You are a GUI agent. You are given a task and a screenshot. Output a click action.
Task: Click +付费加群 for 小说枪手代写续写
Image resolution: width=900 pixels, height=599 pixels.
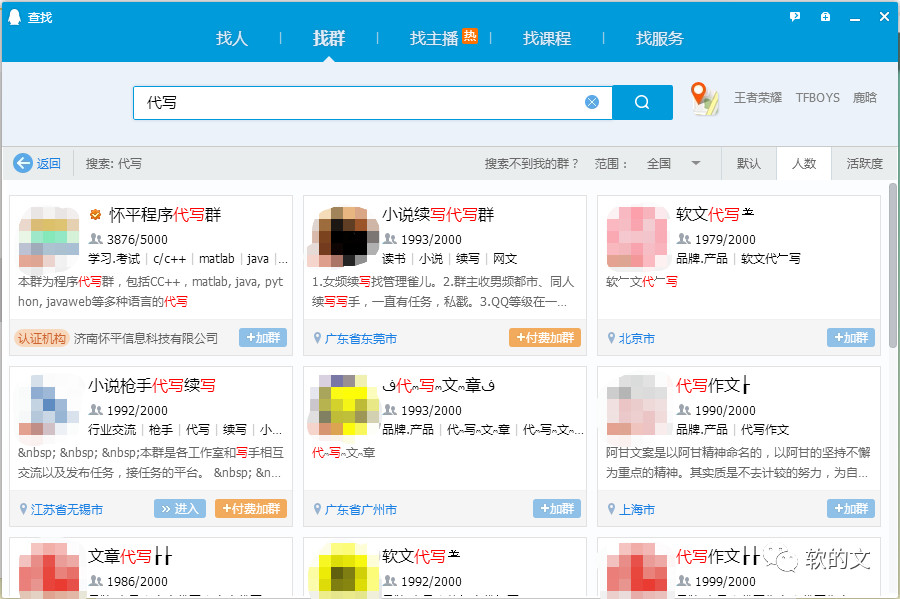click(x=251, y=508)
